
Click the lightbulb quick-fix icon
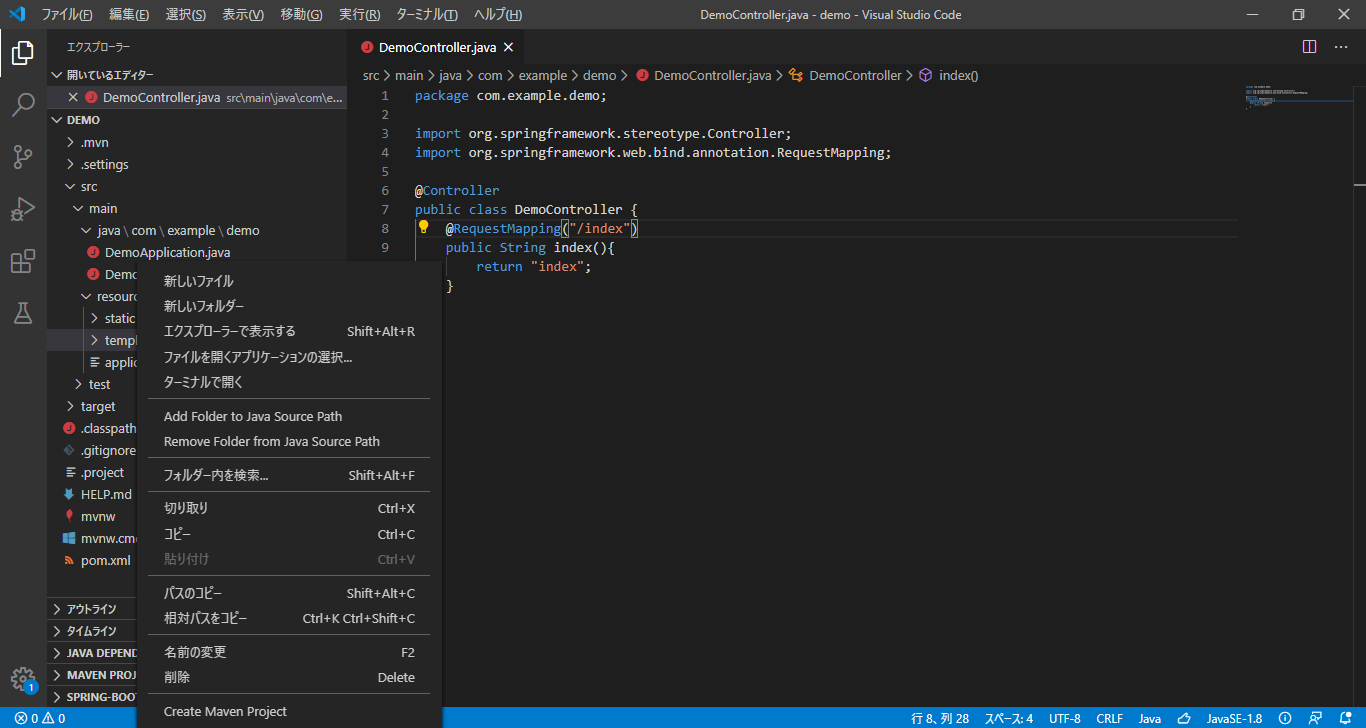[x=423, y=227]
